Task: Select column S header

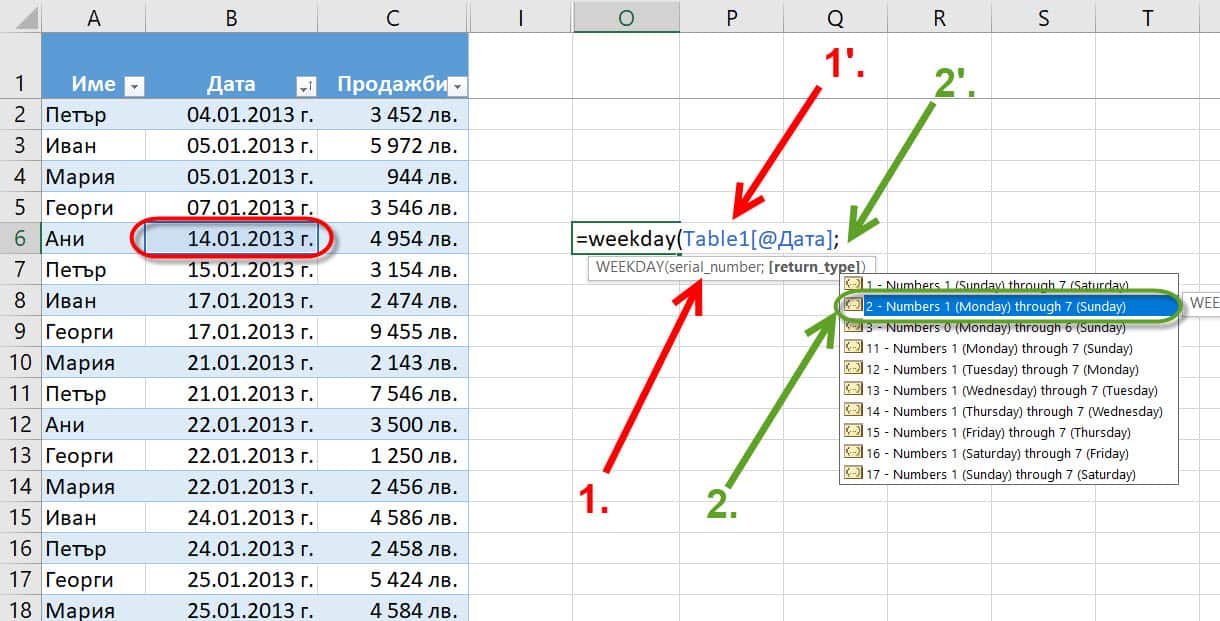Action: tap(1043, 17)
